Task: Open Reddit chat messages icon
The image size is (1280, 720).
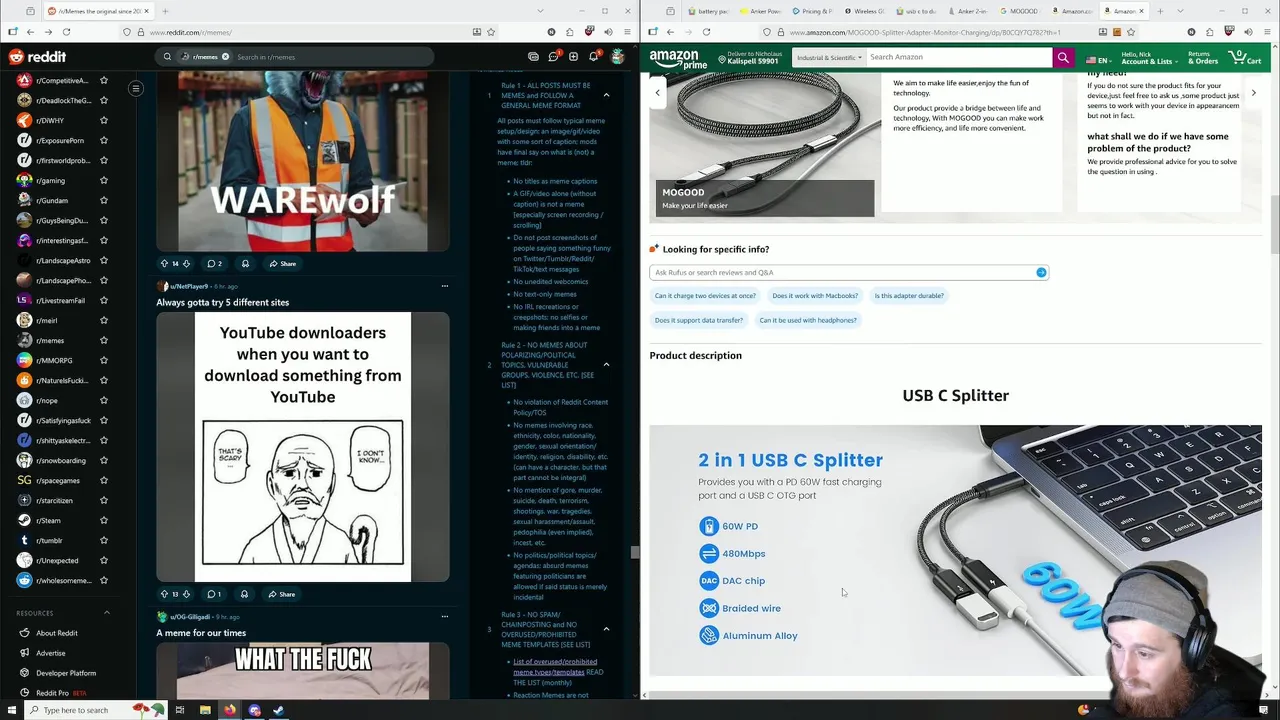Action: (553, 57)
